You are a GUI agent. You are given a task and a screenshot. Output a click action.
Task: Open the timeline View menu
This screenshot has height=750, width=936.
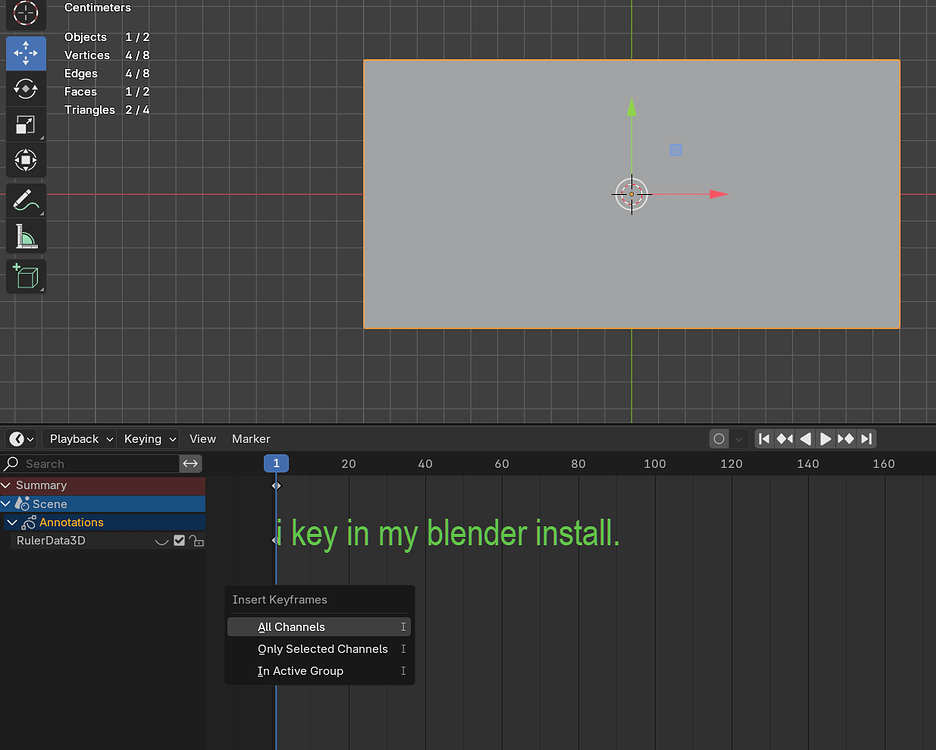tap(202, 439)
